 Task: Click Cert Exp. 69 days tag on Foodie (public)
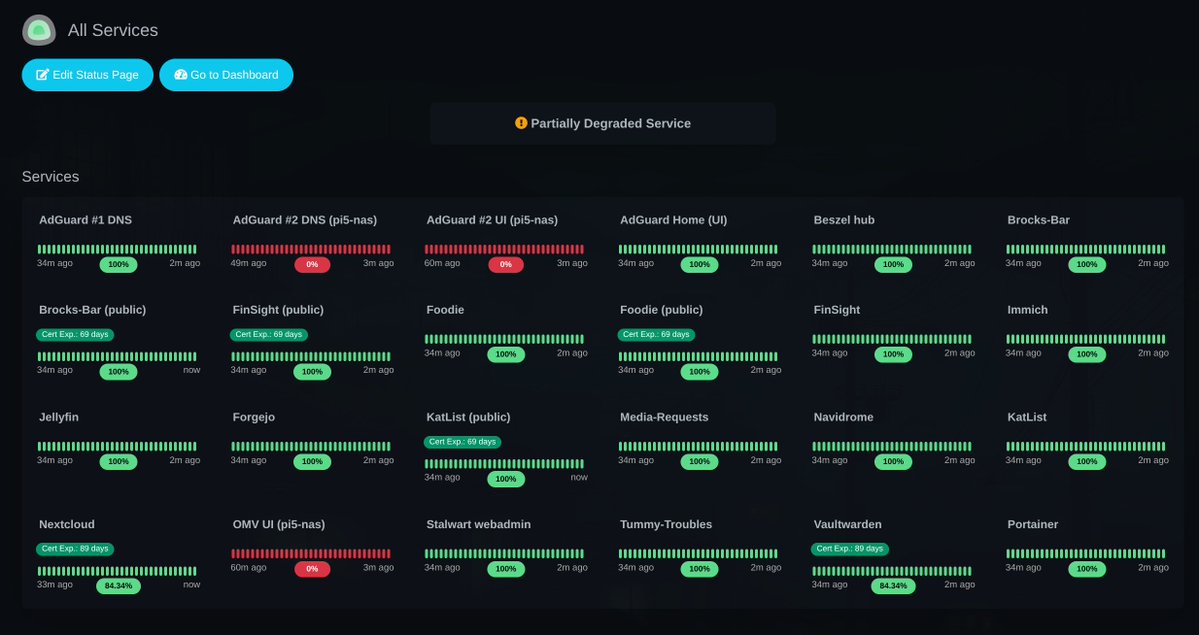pos(656,334)
